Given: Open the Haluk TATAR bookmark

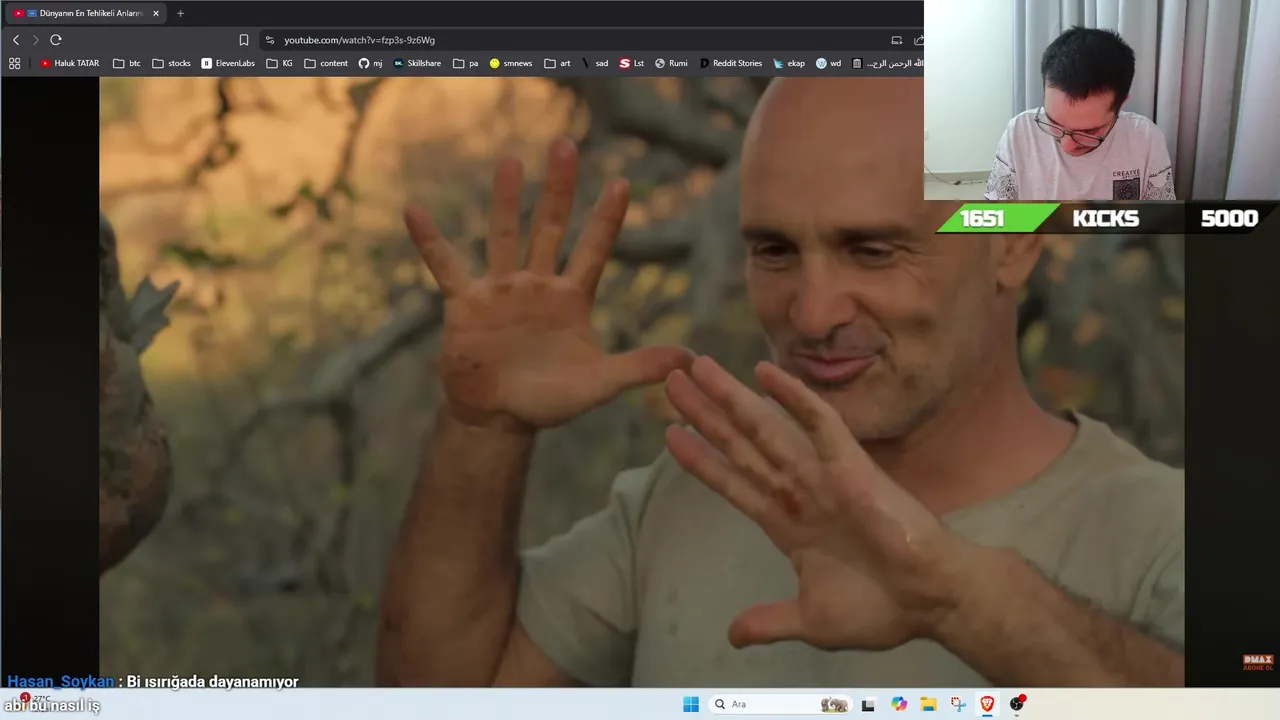Looking at the screenshot, I should tap(70, 63).
